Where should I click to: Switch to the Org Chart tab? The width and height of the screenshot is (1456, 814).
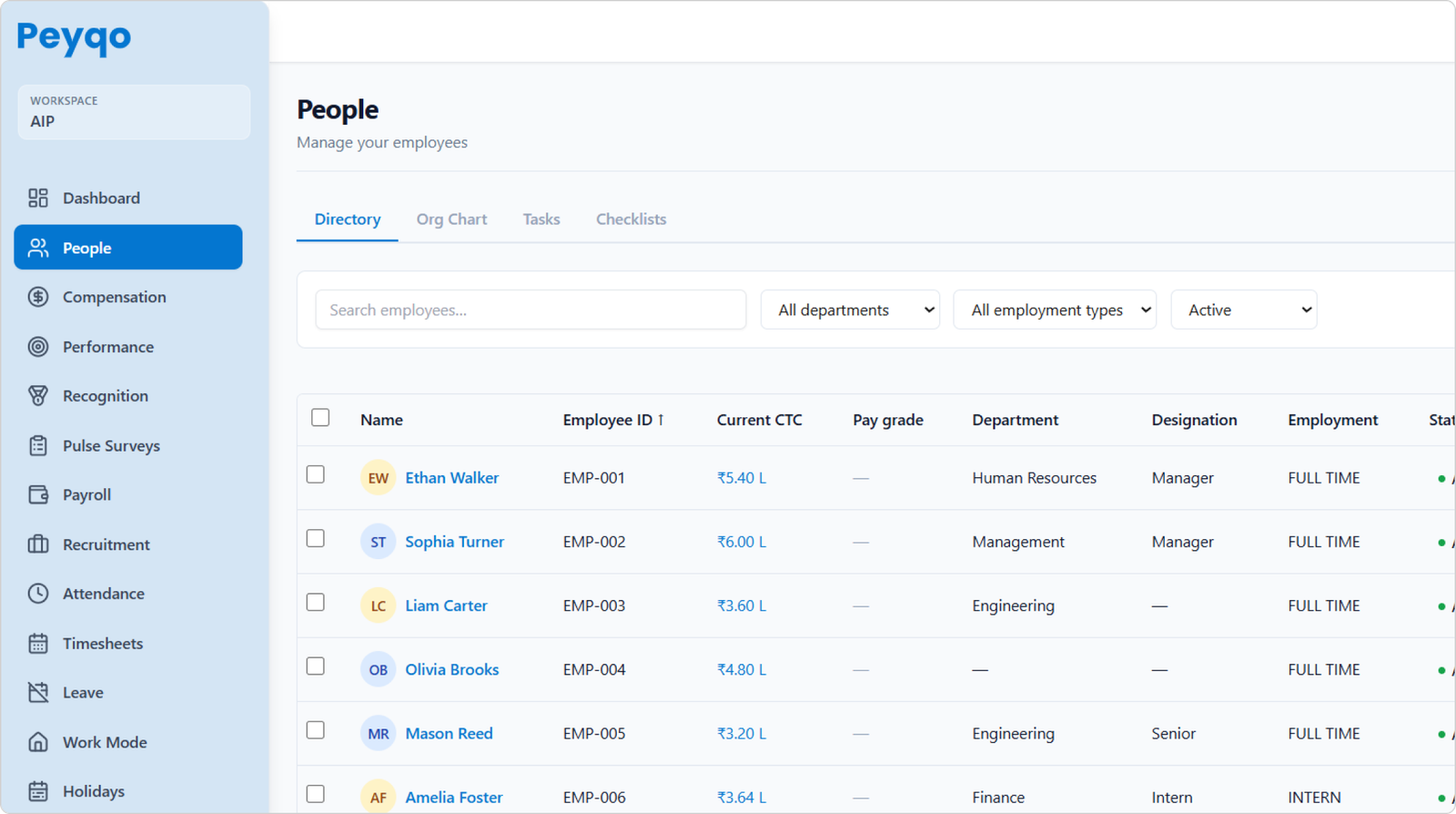(x=451, y=219)
